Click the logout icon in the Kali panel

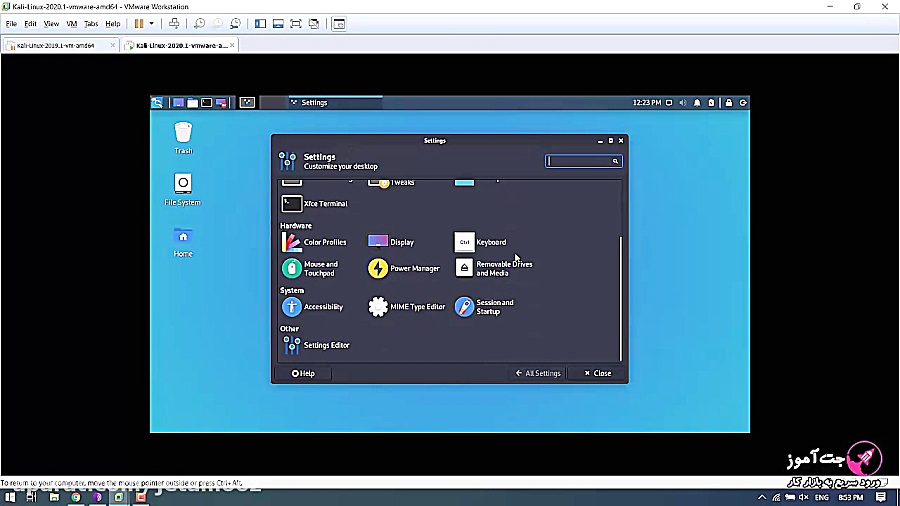tap(743, 103)
